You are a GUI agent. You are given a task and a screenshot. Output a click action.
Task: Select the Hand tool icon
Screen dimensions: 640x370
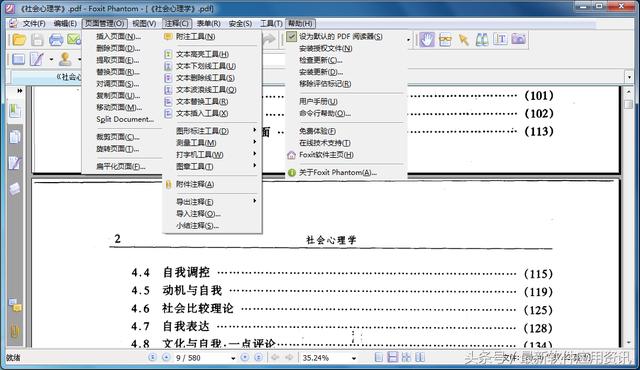point(427,40)
